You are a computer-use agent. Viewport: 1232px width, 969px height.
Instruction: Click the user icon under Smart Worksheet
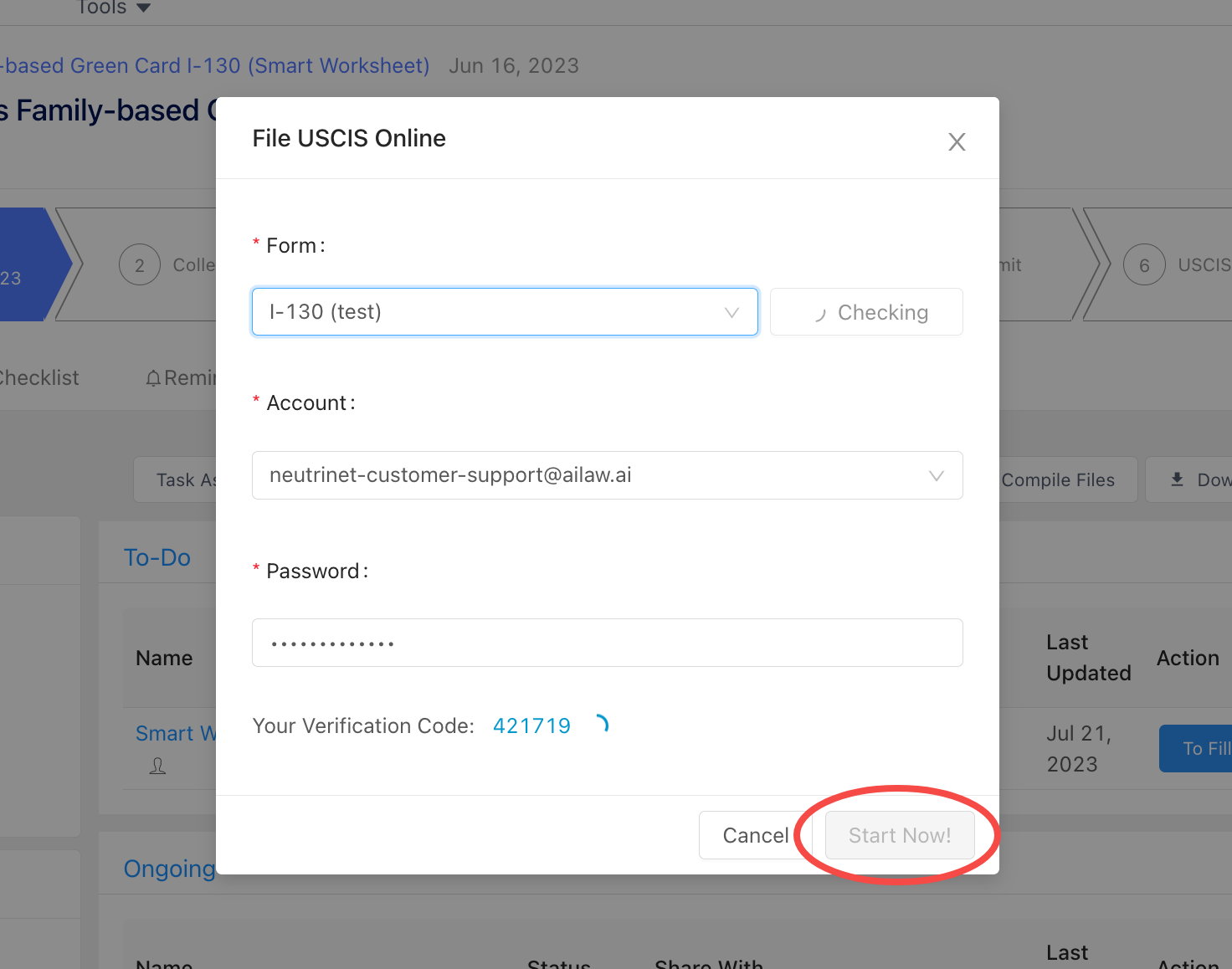[x=157, y=766]
